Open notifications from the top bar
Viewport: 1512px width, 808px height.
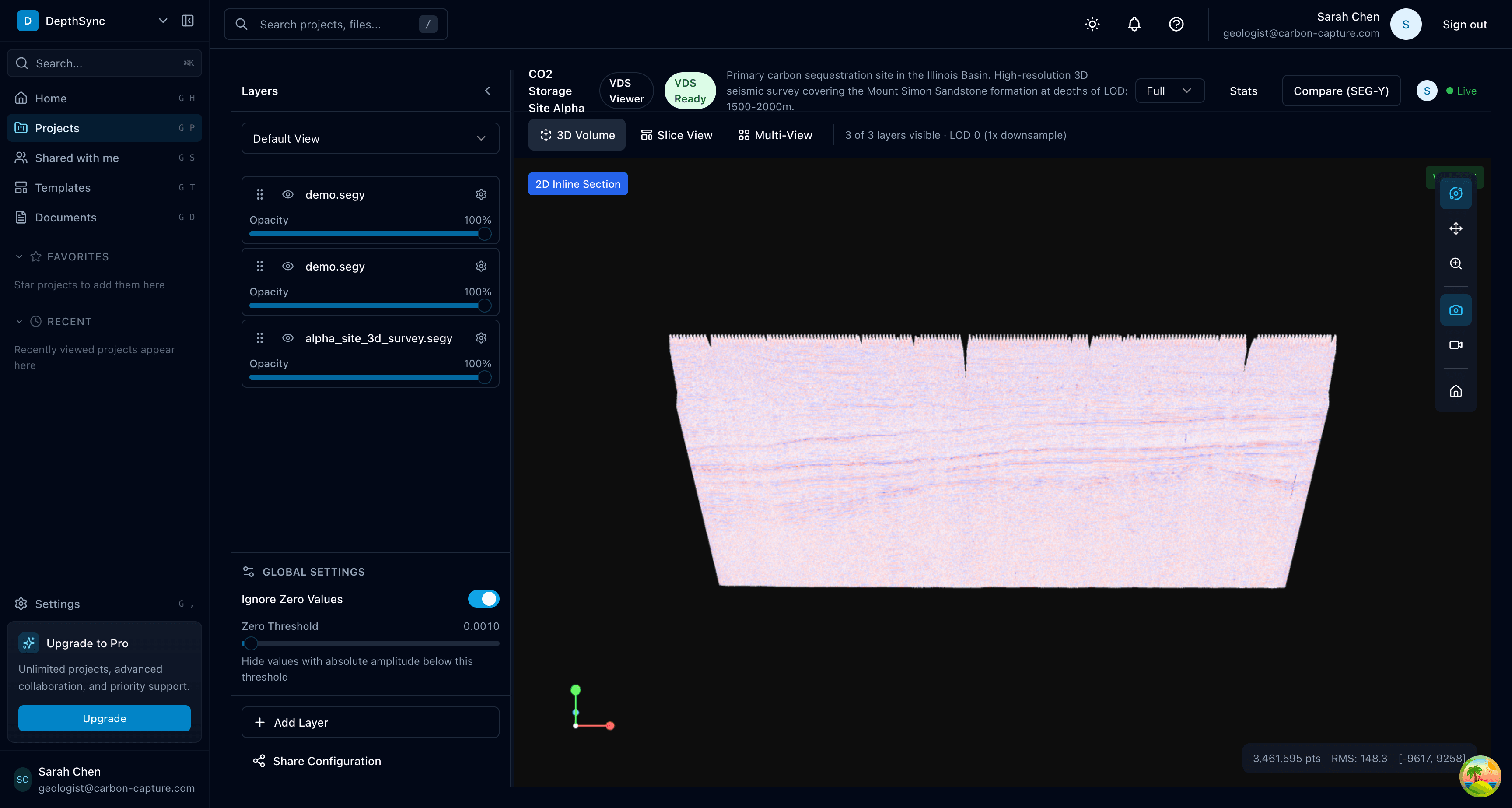(1134, 24)
